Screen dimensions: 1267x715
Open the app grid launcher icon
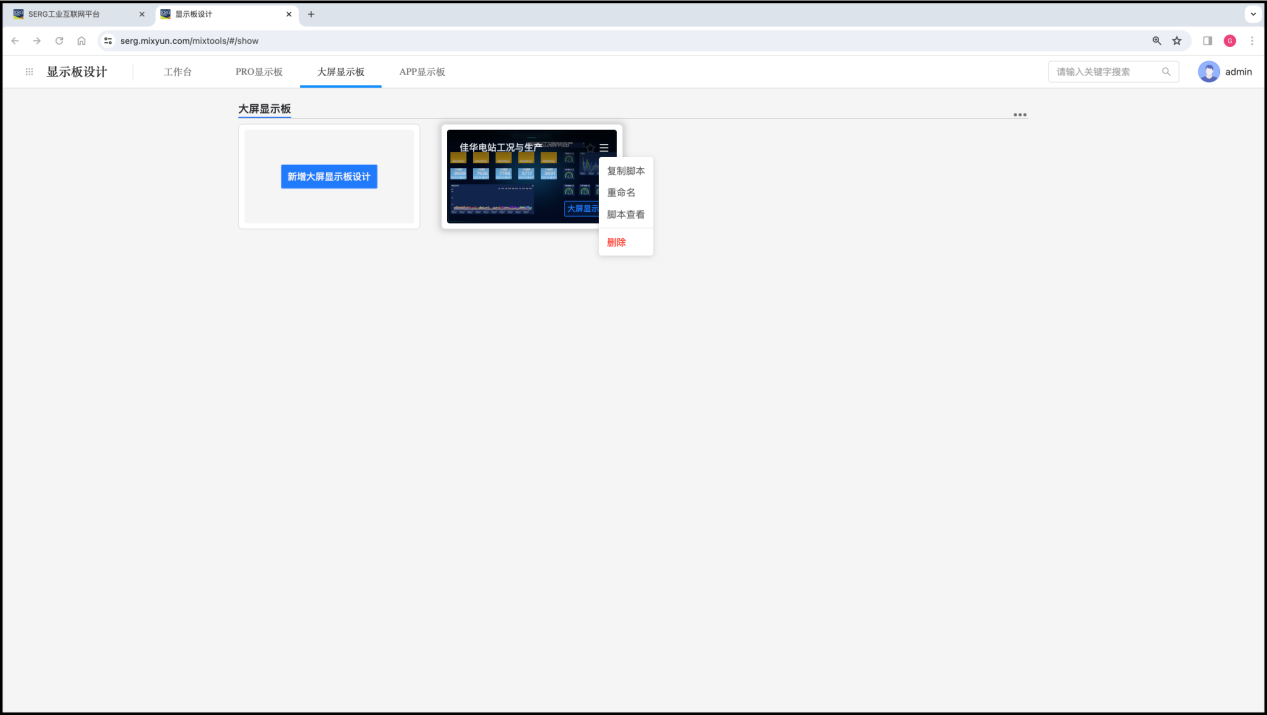29,72
